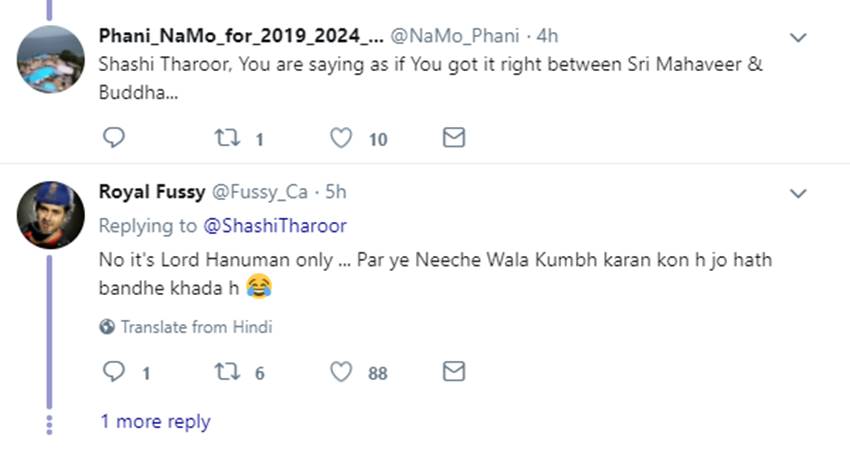Retweet Phani_NaMo's tweet about Shashi Tharoor

click(228, 138)
